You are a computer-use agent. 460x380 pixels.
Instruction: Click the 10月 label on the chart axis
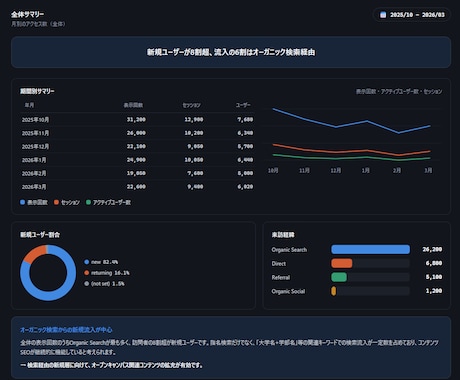coord(273,170)
